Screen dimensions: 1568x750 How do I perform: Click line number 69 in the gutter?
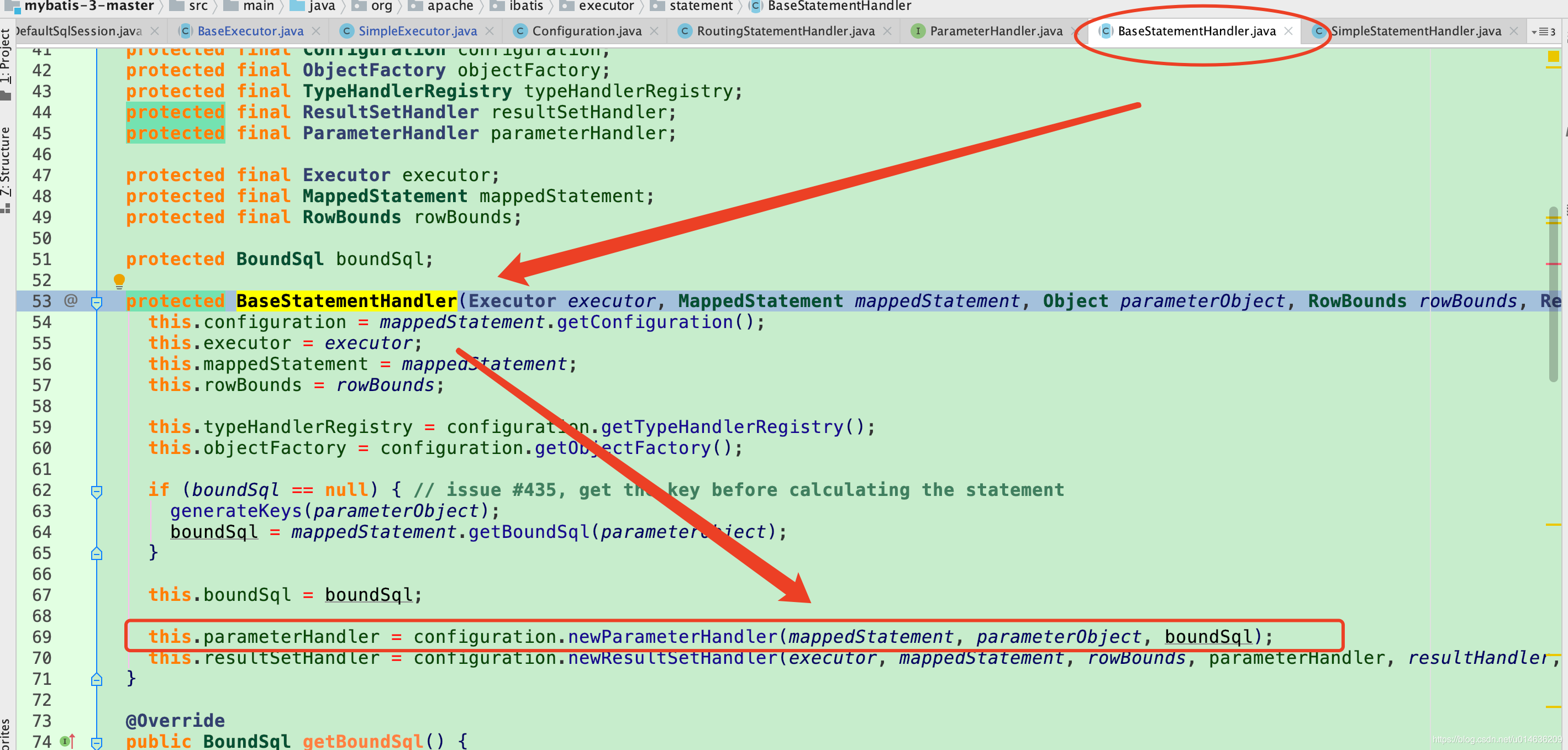pos(41,637)
